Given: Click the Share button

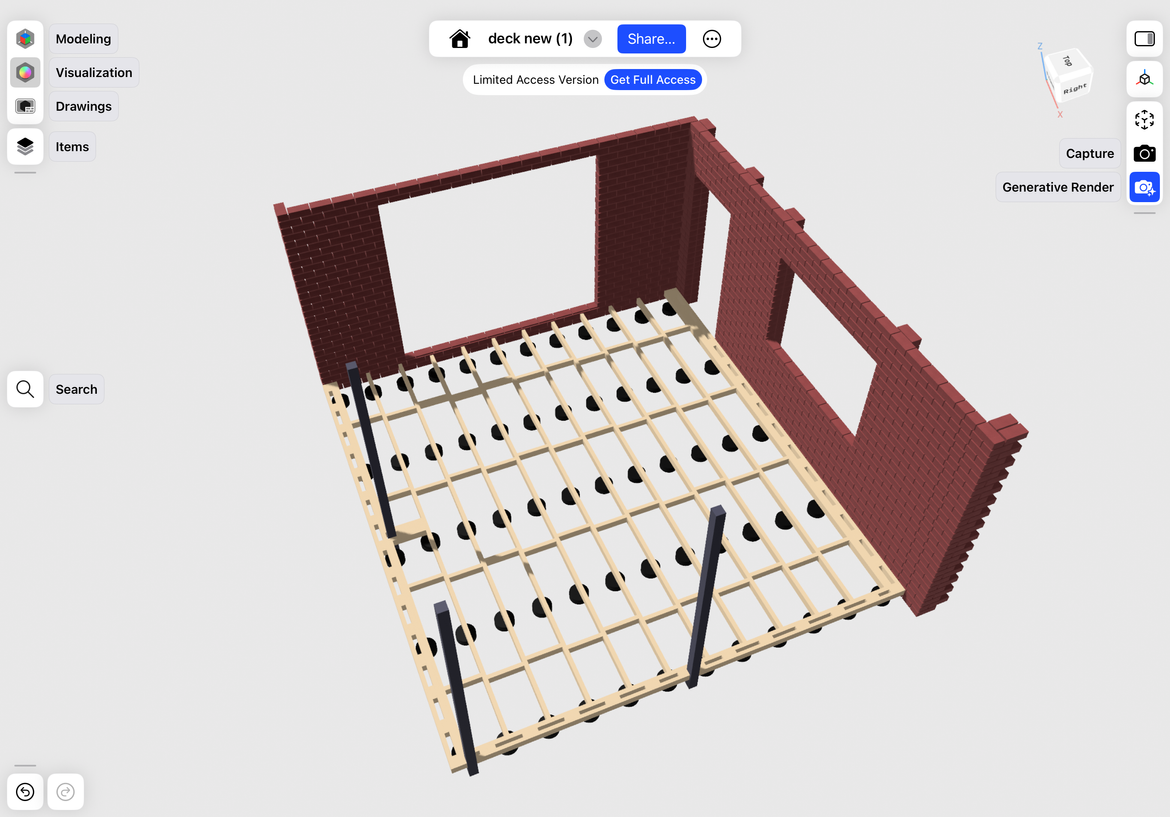Looking at the screenshot, I should [651, 39].
